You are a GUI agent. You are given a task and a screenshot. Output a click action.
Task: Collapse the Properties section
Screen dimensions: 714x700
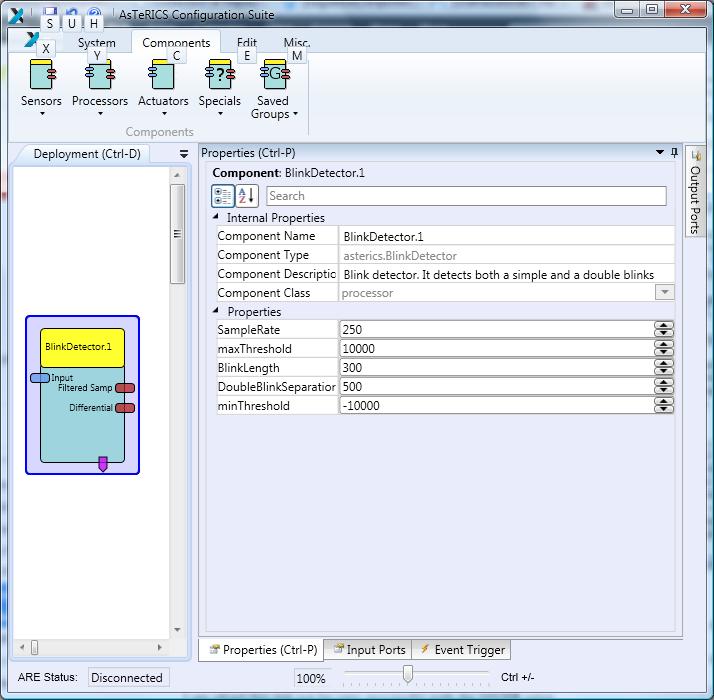[x=216, y=311]
